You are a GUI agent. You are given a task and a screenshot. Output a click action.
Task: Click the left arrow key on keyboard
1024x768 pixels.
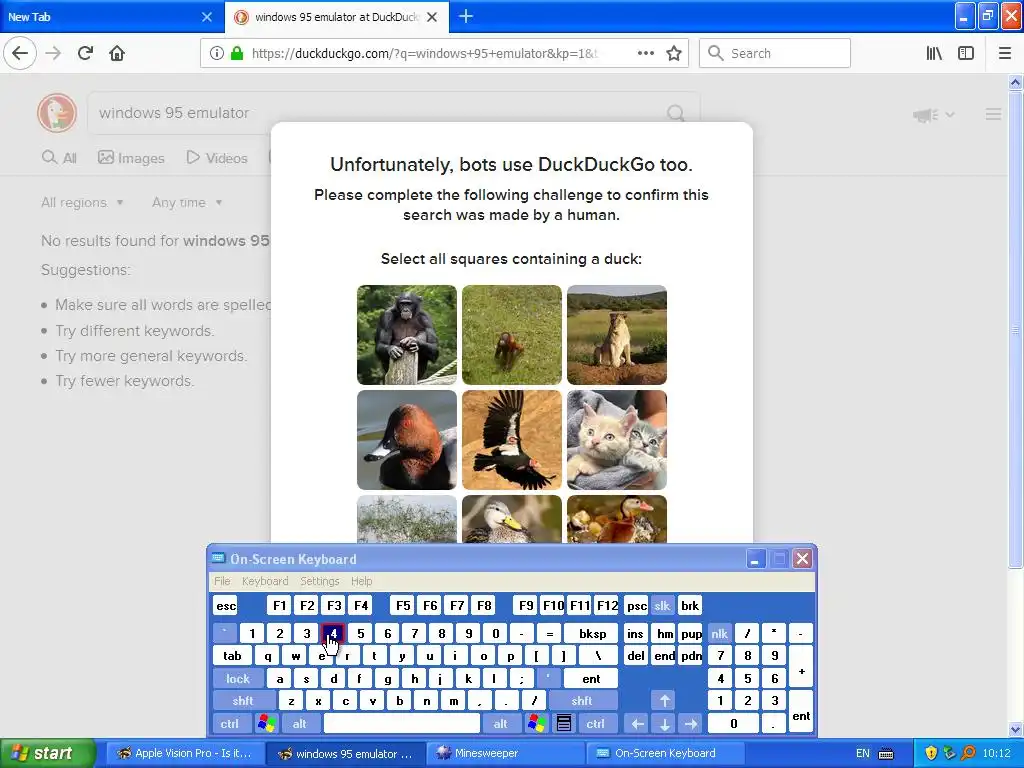pos(637,724)
